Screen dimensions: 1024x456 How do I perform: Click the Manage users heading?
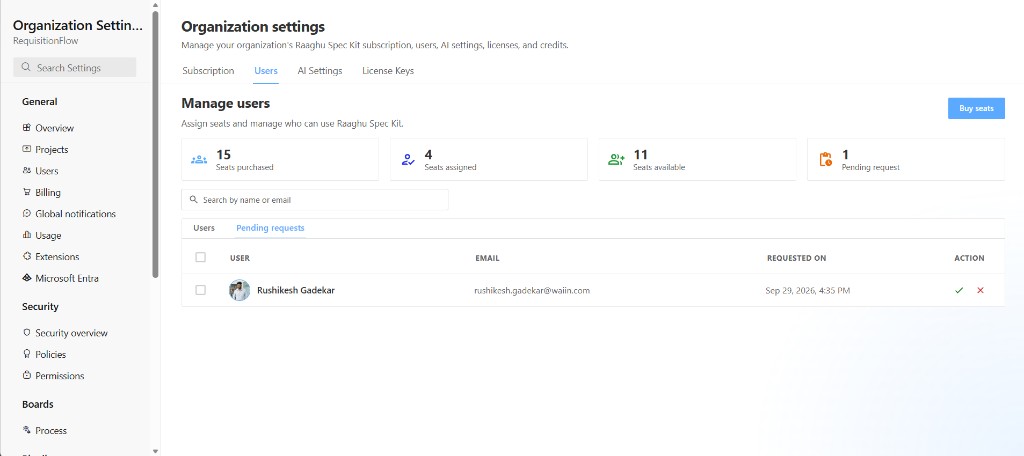click(x=225, y=103)
